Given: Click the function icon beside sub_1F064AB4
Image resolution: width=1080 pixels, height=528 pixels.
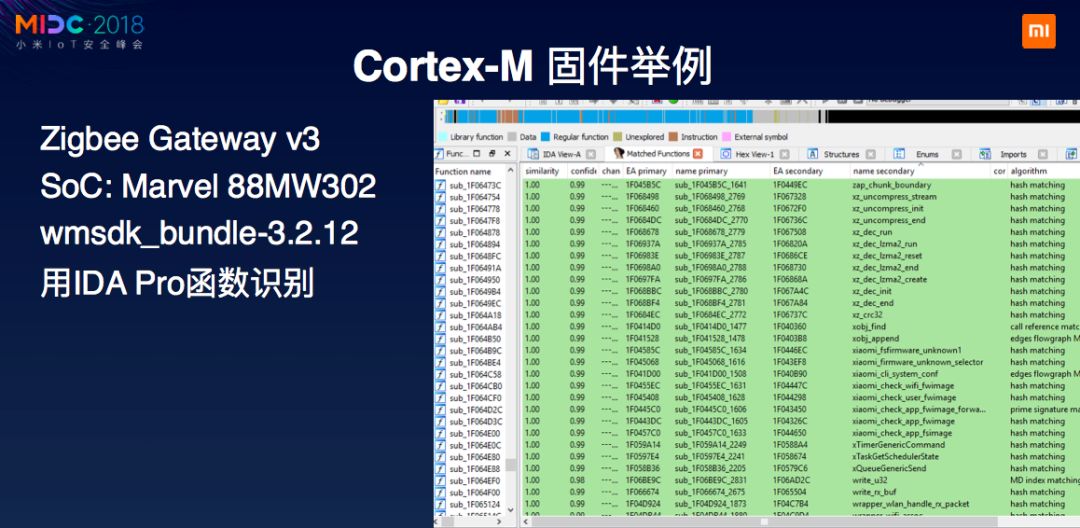Looking at the screenshot, I should point(441,327).
